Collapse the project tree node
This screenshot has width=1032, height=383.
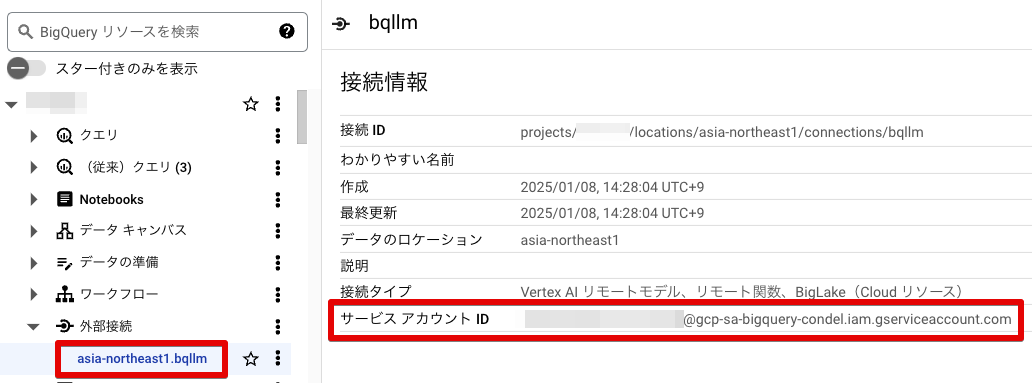(11, 104)
